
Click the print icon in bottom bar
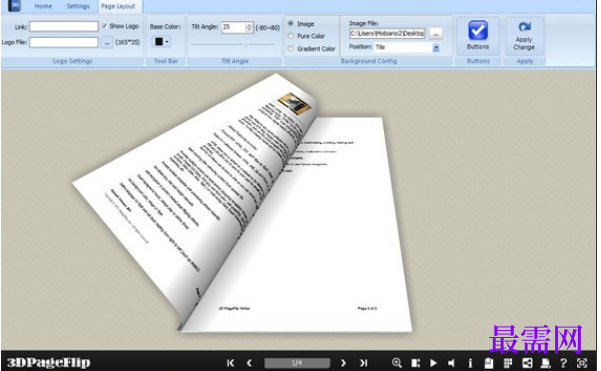coord(545,363)
